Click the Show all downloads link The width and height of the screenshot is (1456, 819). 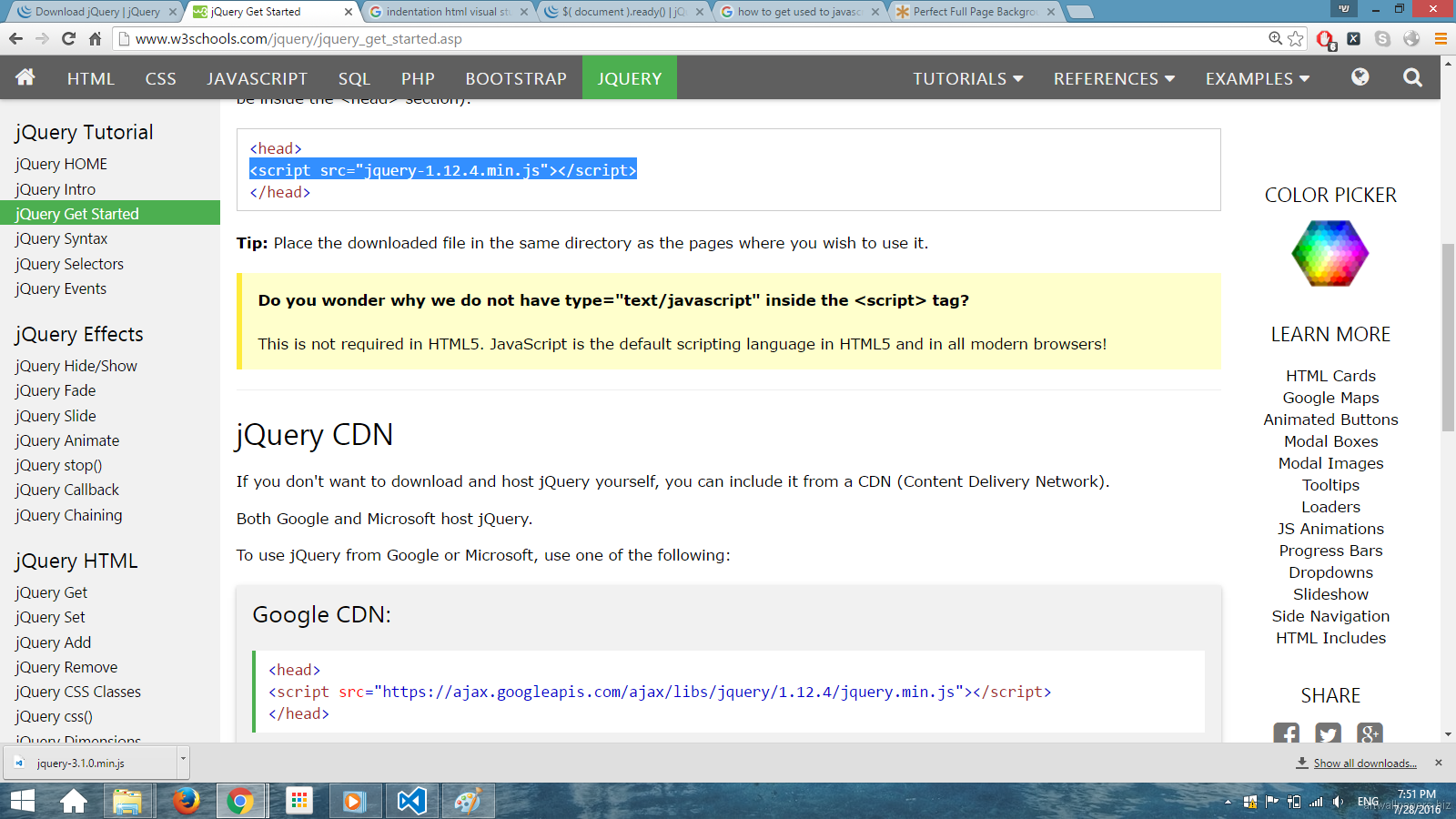1364,763
